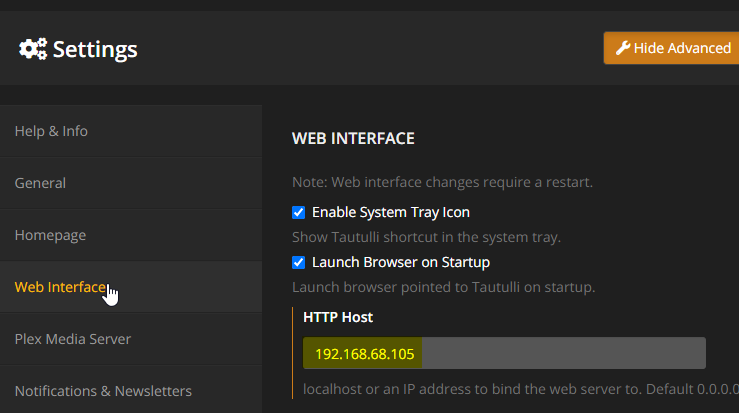Click the restart note text
The height and width of the screenshot is (413, 739).
coord(442,182)
